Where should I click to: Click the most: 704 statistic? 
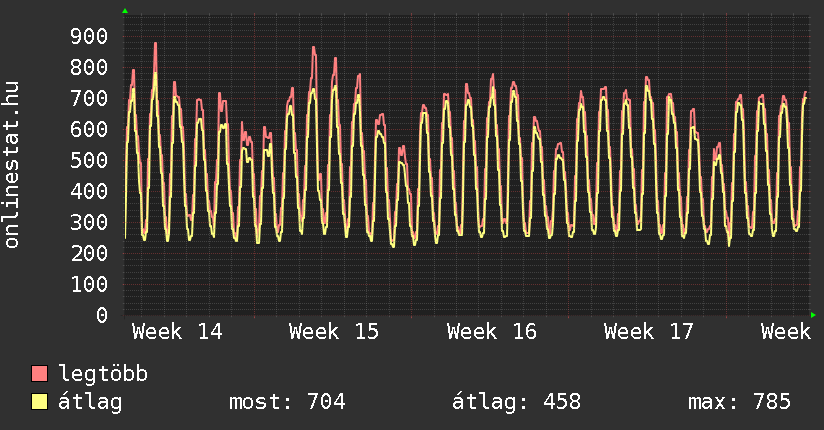coord(287,402)
